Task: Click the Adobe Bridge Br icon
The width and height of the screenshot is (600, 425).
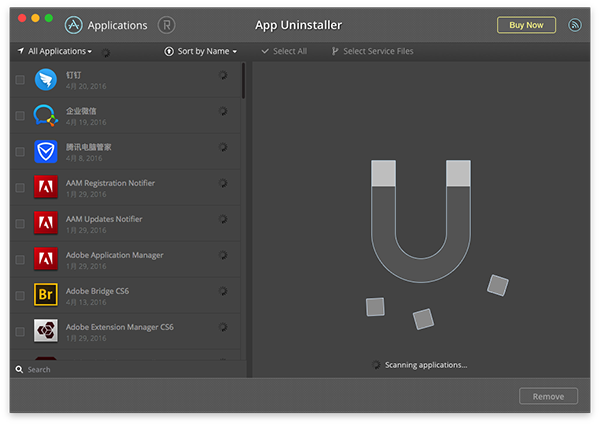Action: (46, 295)
